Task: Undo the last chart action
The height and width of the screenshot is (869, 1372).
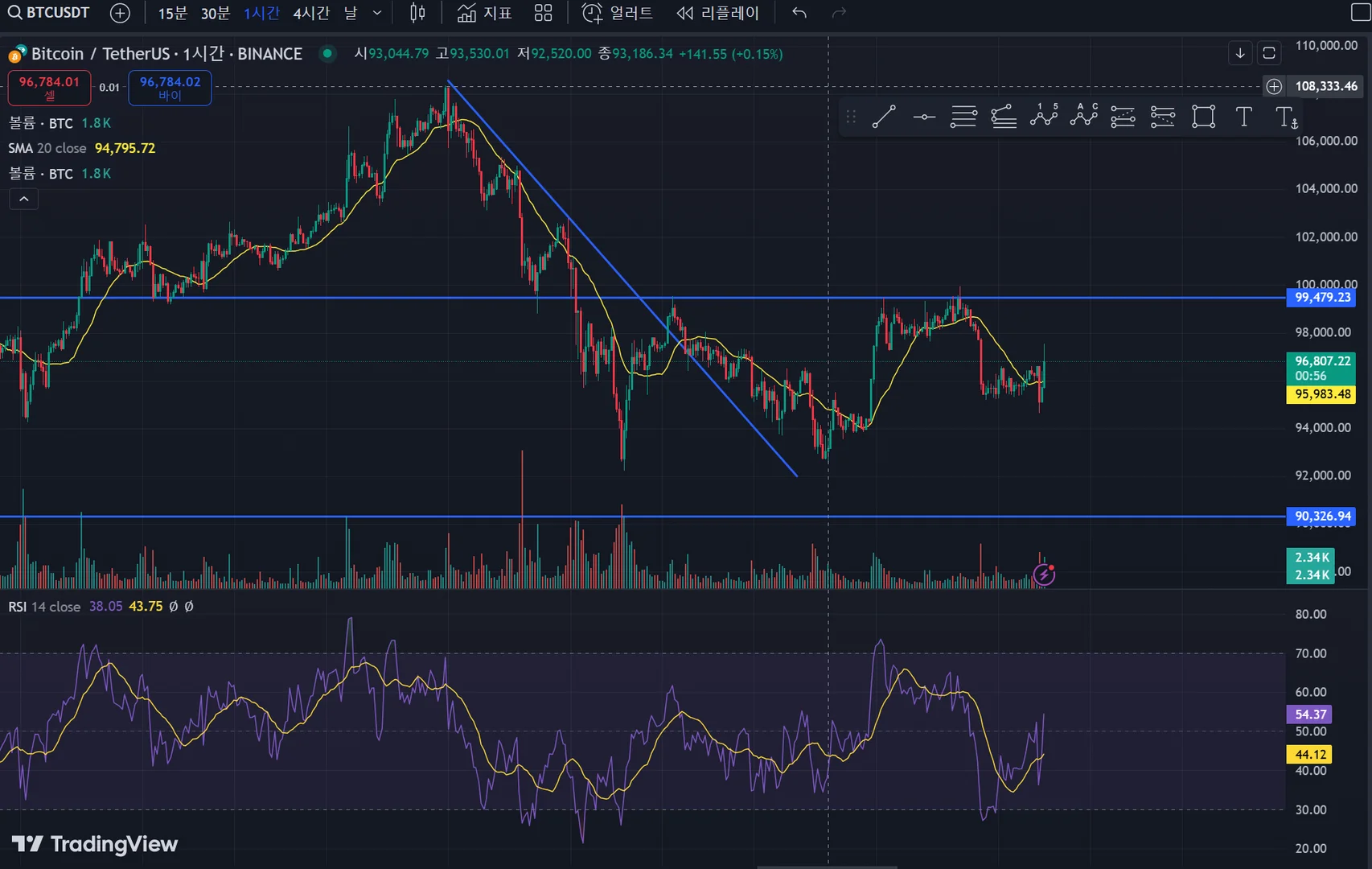Action: point(799,13)
